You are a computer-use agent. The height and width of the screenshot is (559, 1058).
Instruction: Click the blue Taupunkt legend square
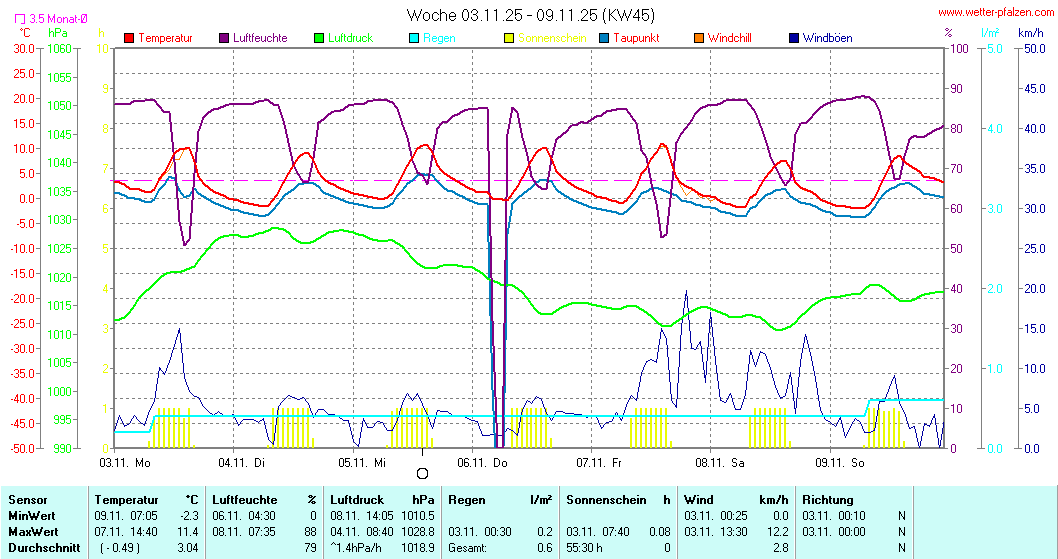[x=604, y=38]
